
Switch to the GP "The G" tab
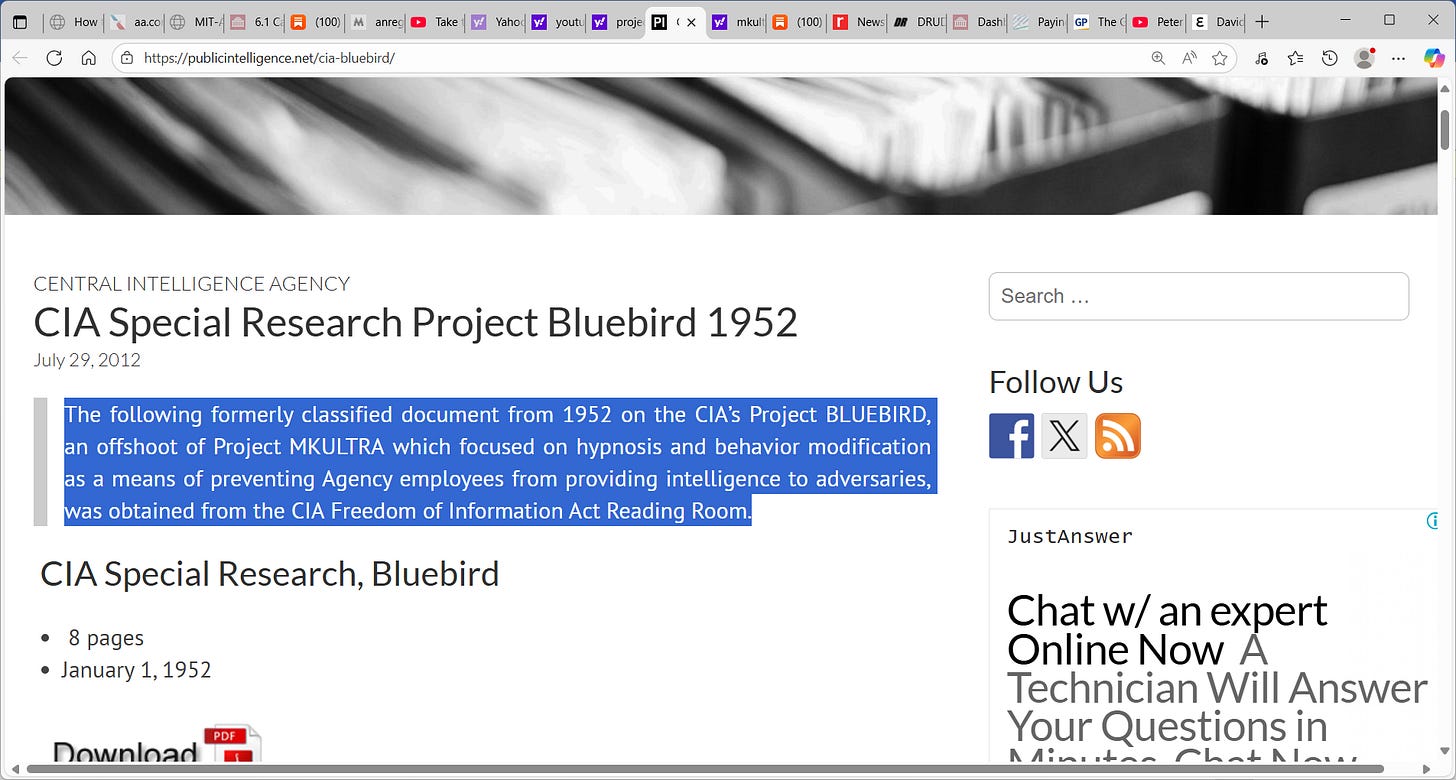point(1096,21)
